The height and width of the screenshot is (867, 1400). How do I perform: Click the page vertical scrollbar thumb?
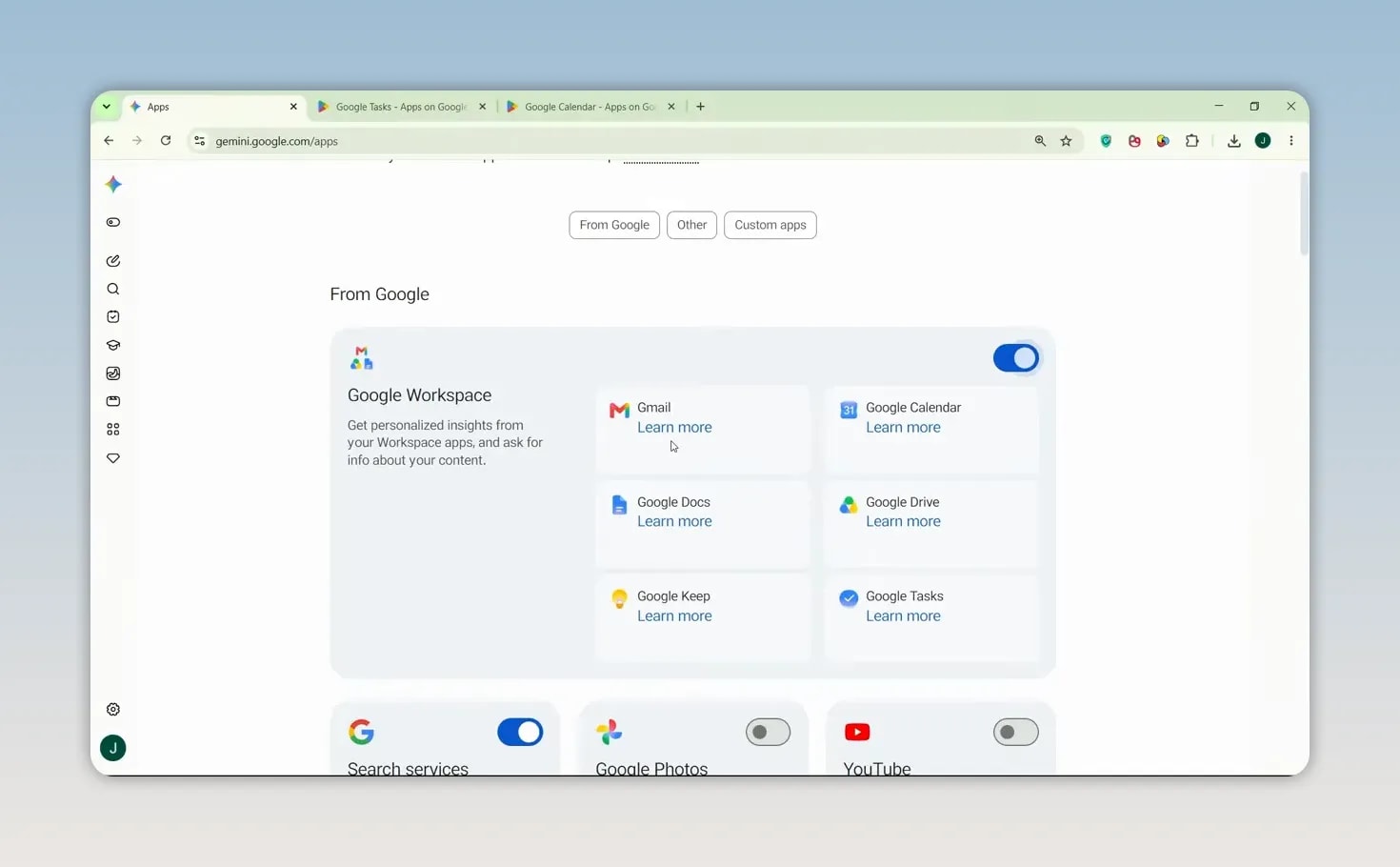coord(1304,214)
